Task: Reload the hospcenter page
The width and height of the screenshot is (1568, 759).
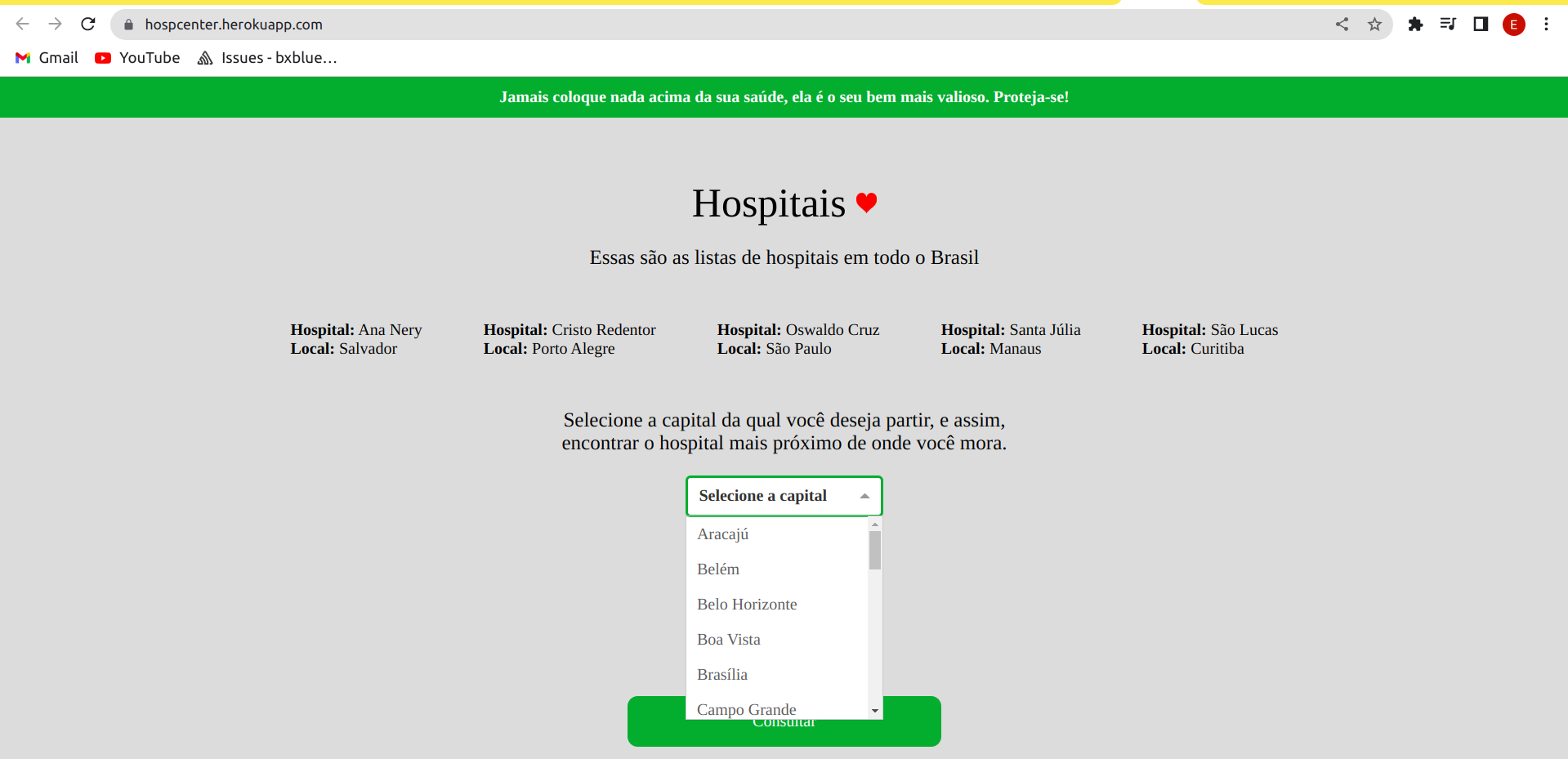Action: pyautogui.click(x=88, y=24)
